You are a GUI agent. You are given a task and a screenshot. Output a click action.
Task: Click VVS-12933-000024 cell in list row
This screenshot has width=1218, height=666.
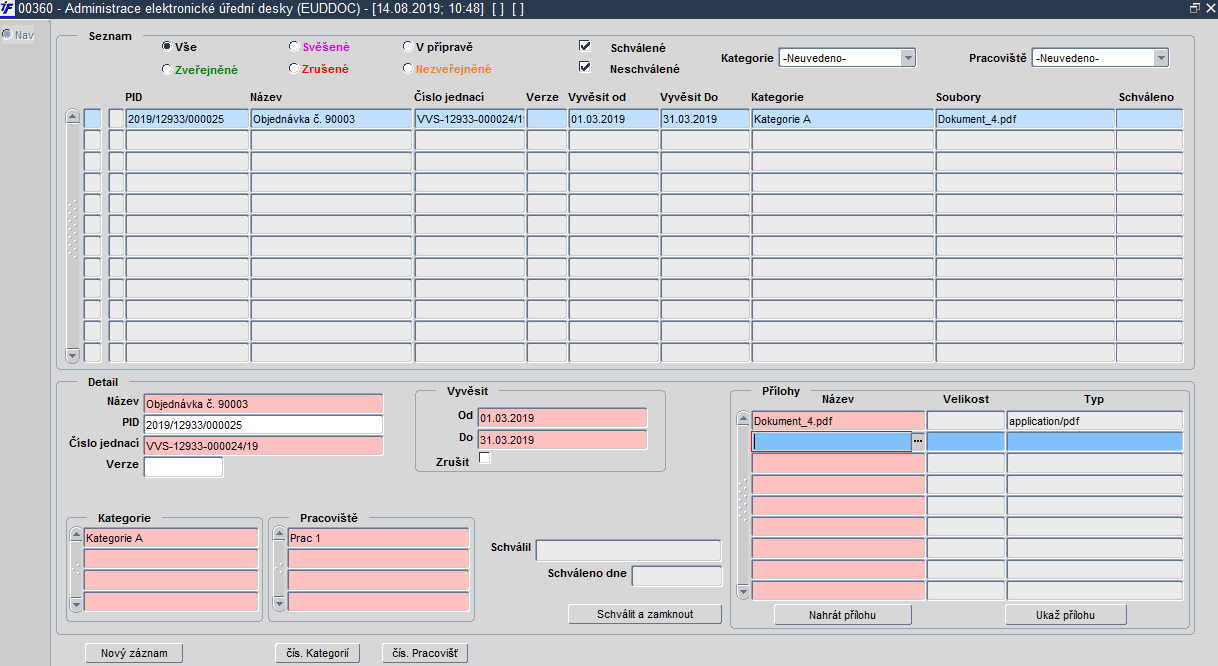(x=470, y=119)
